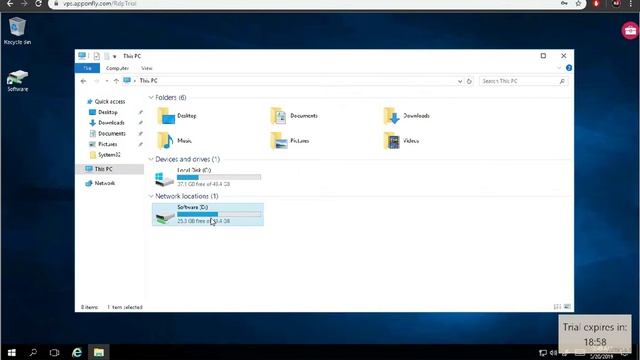Open the Documents folder in Folders section

pos(294,116)
